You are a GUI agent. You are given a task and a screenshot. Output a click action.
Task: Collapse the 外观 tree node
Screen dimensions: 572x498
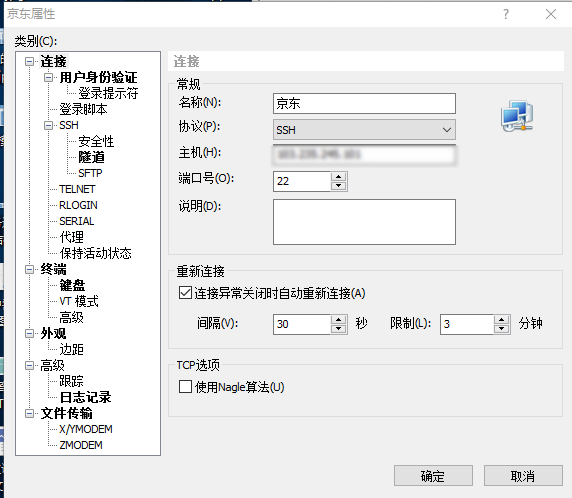point(30,333)
